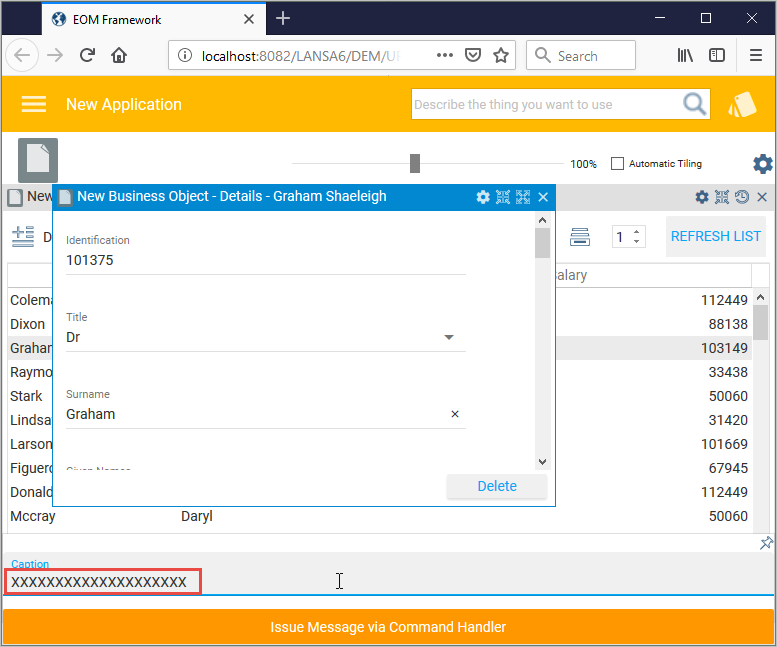Toggle the browser sidebar icon
777x647 pixels.
coord(717,55)
